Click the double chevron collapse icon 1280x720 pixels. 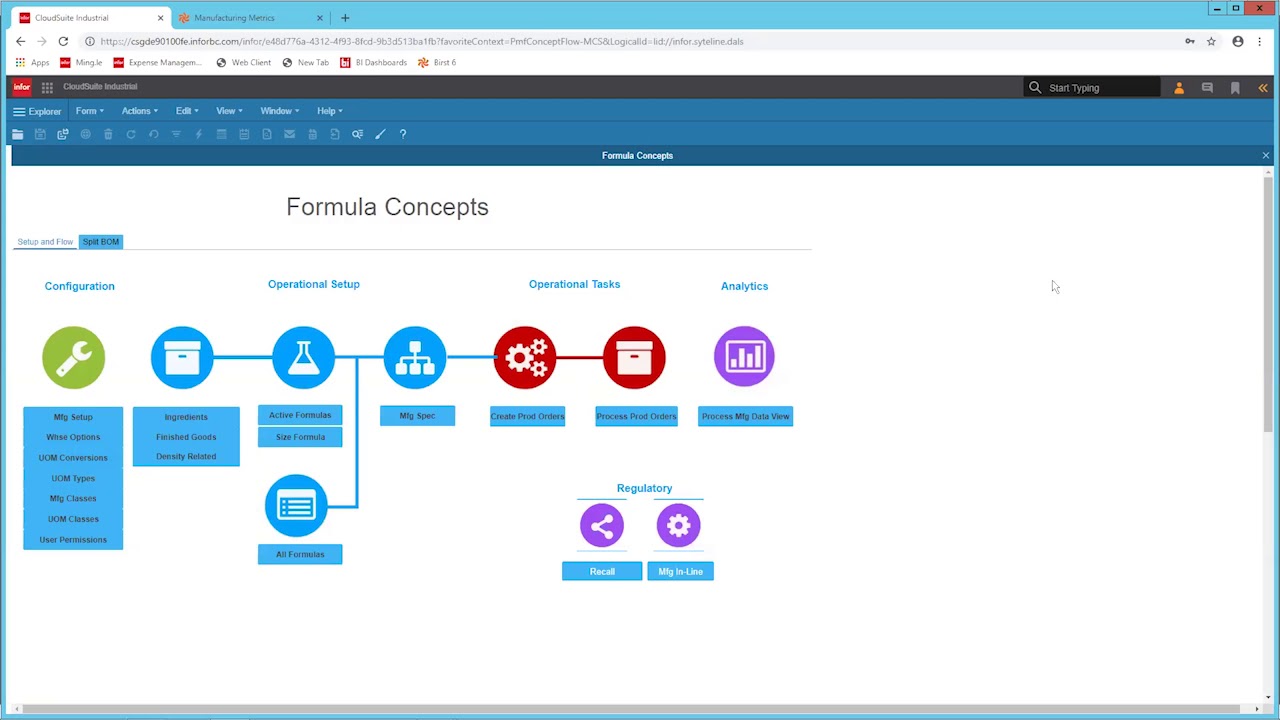tap(1263, 88)
